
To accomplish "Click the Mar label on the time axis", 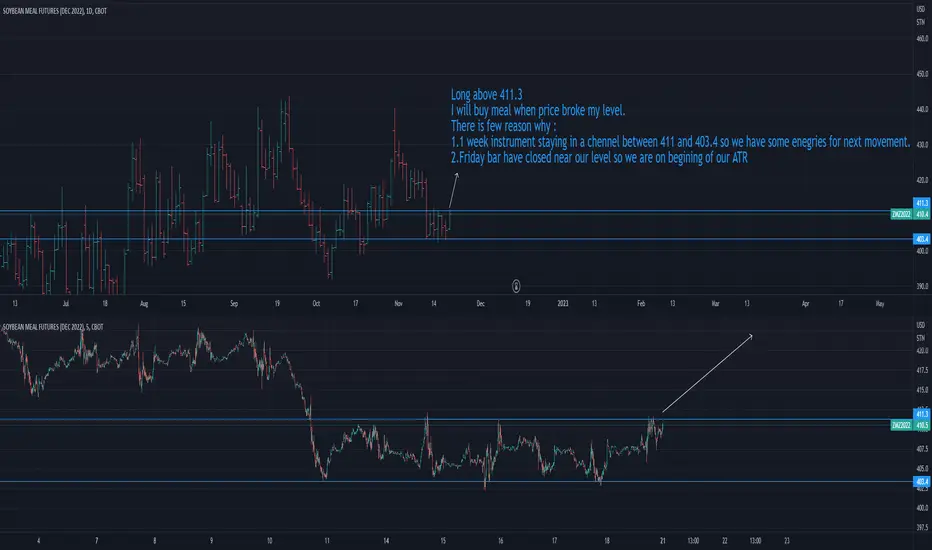I will coord(716,303).
